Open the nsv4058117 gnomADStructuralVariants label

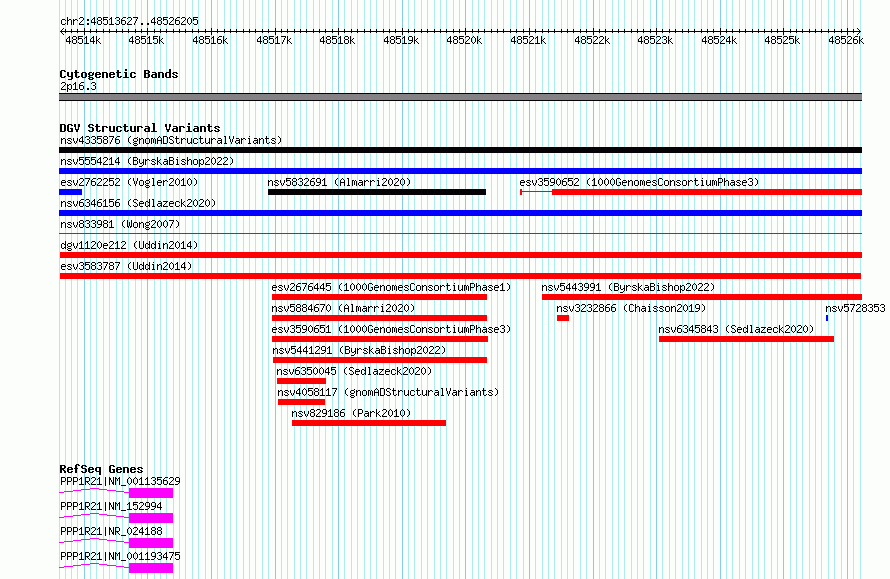pyautogui.click(x=388, y=392)
